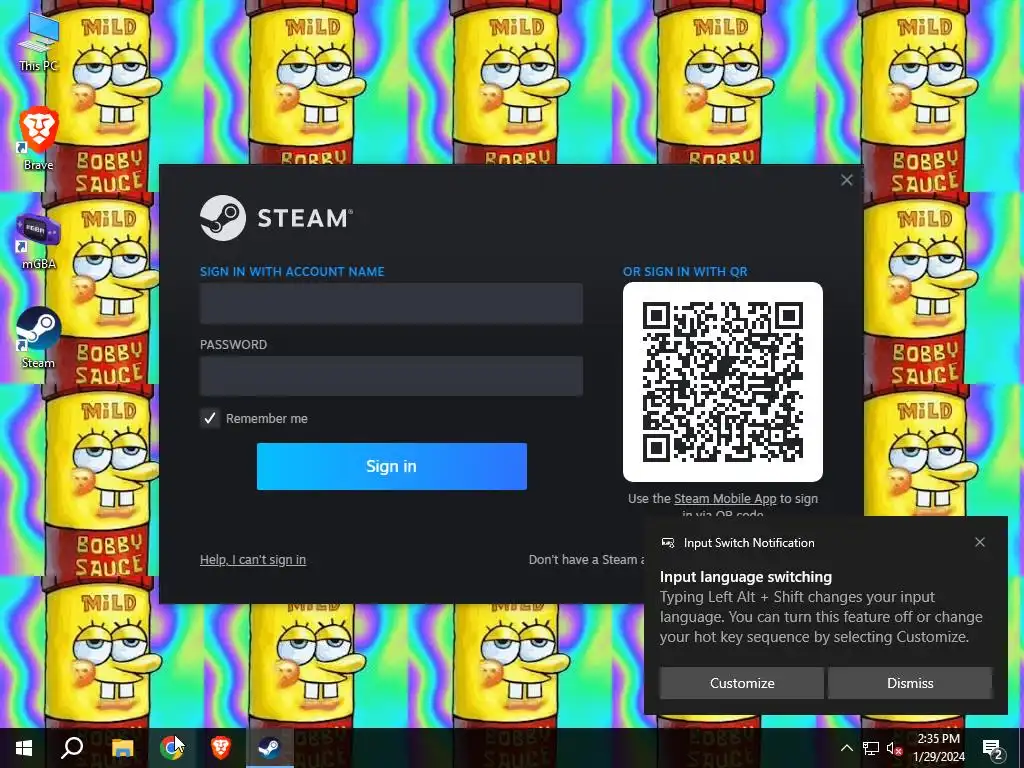Viewport: 1024px width, 768px height.
Task: Focus the account name input field
Action: point(391,303)
